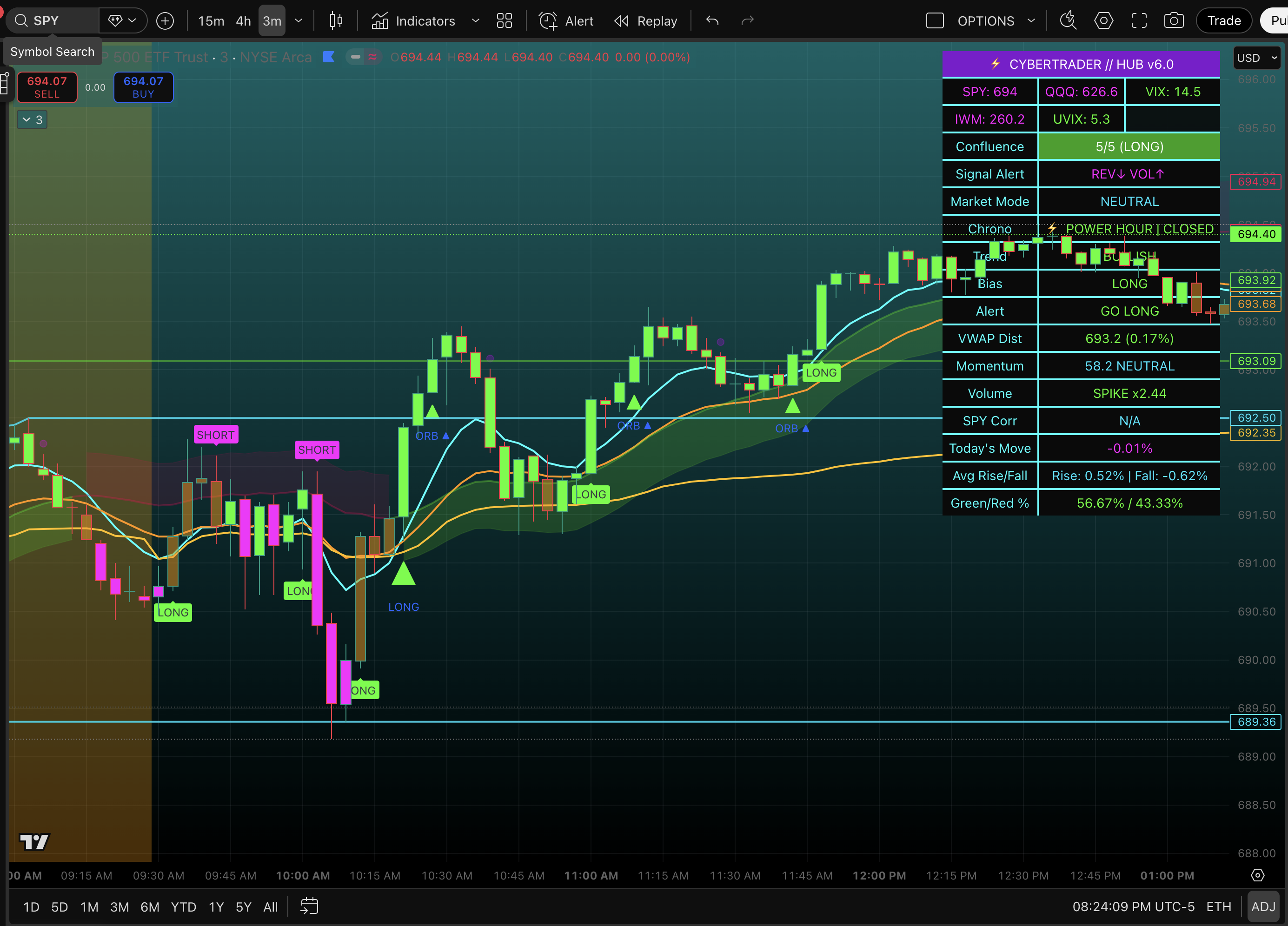This screenshot has height=926, width=1288.
Task: Select the candlestick chart style icon
Action: coord(335,20)
